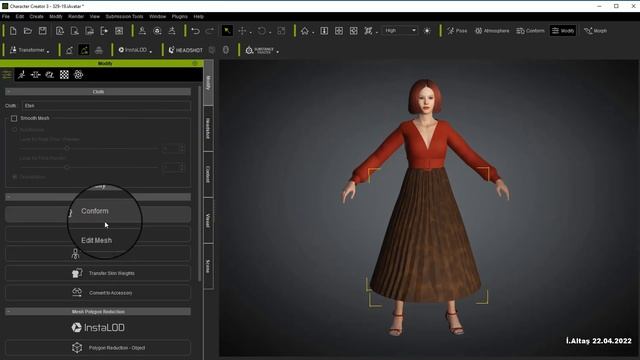Open the Substance Painter dropdown arrow
This screenshot has width=640, height=360.
[x=278, y=52]
